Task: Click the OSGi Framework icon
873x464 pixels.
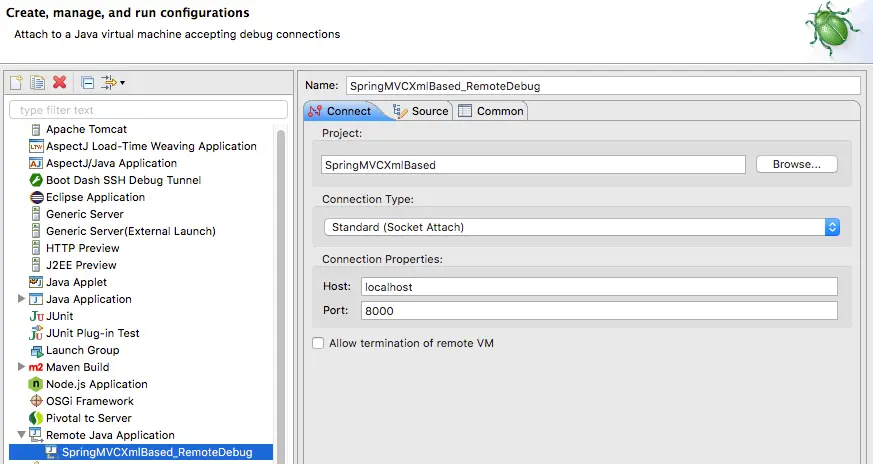Action: coord(36,401)
